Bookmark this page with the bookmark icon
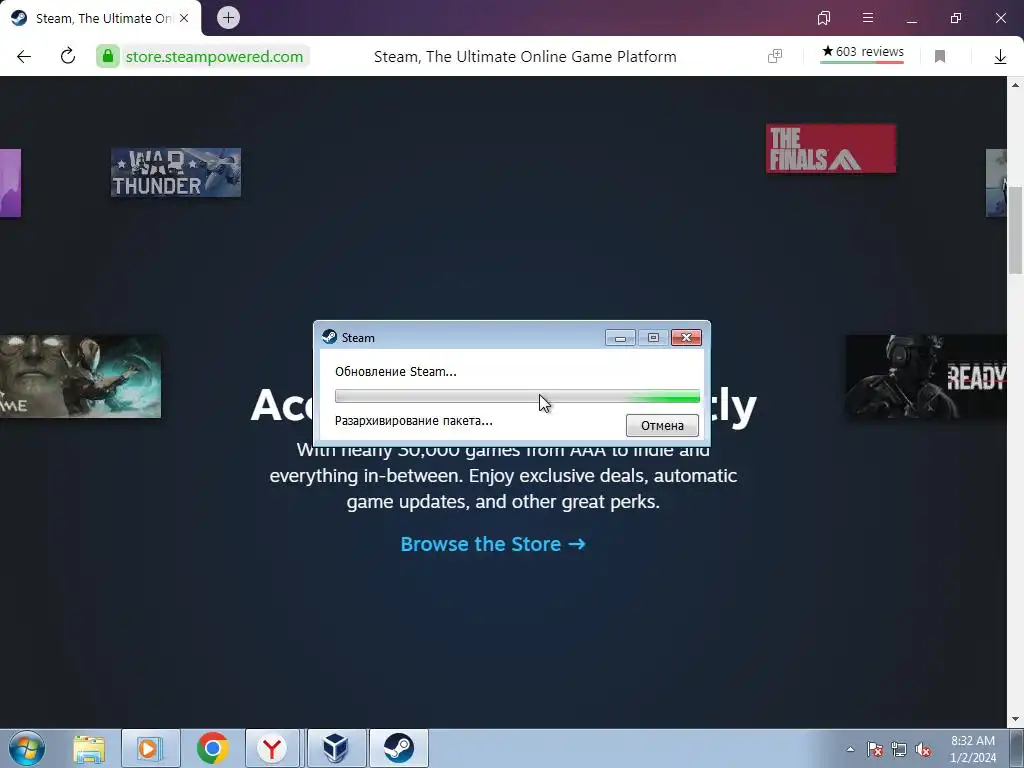The width and height of the screenshot is (1024, 768). point(940,57)
